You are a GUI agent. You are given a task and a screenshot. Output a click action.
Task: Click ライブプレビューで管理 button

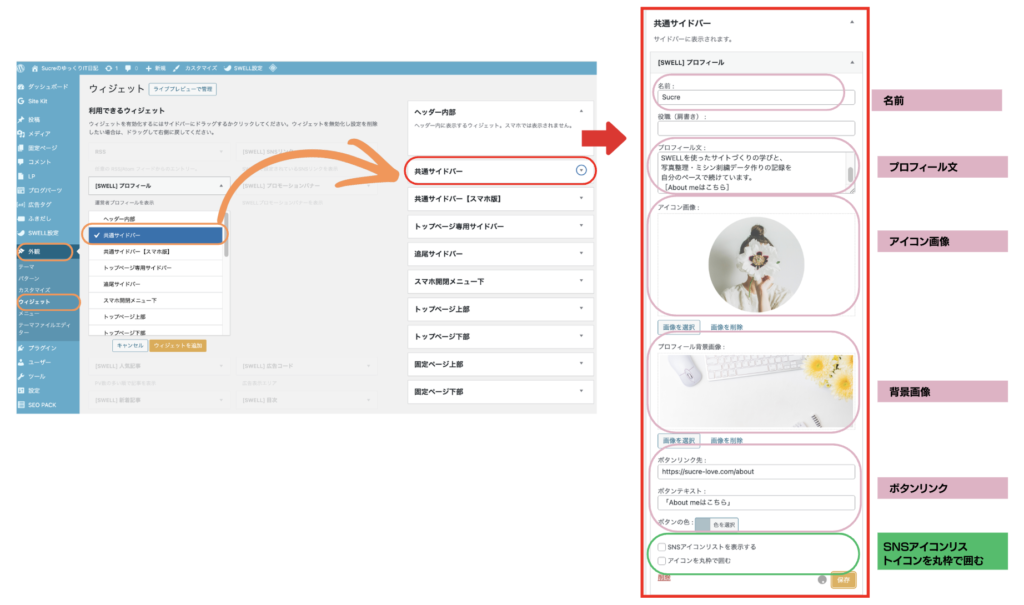[x=183, y=89]
